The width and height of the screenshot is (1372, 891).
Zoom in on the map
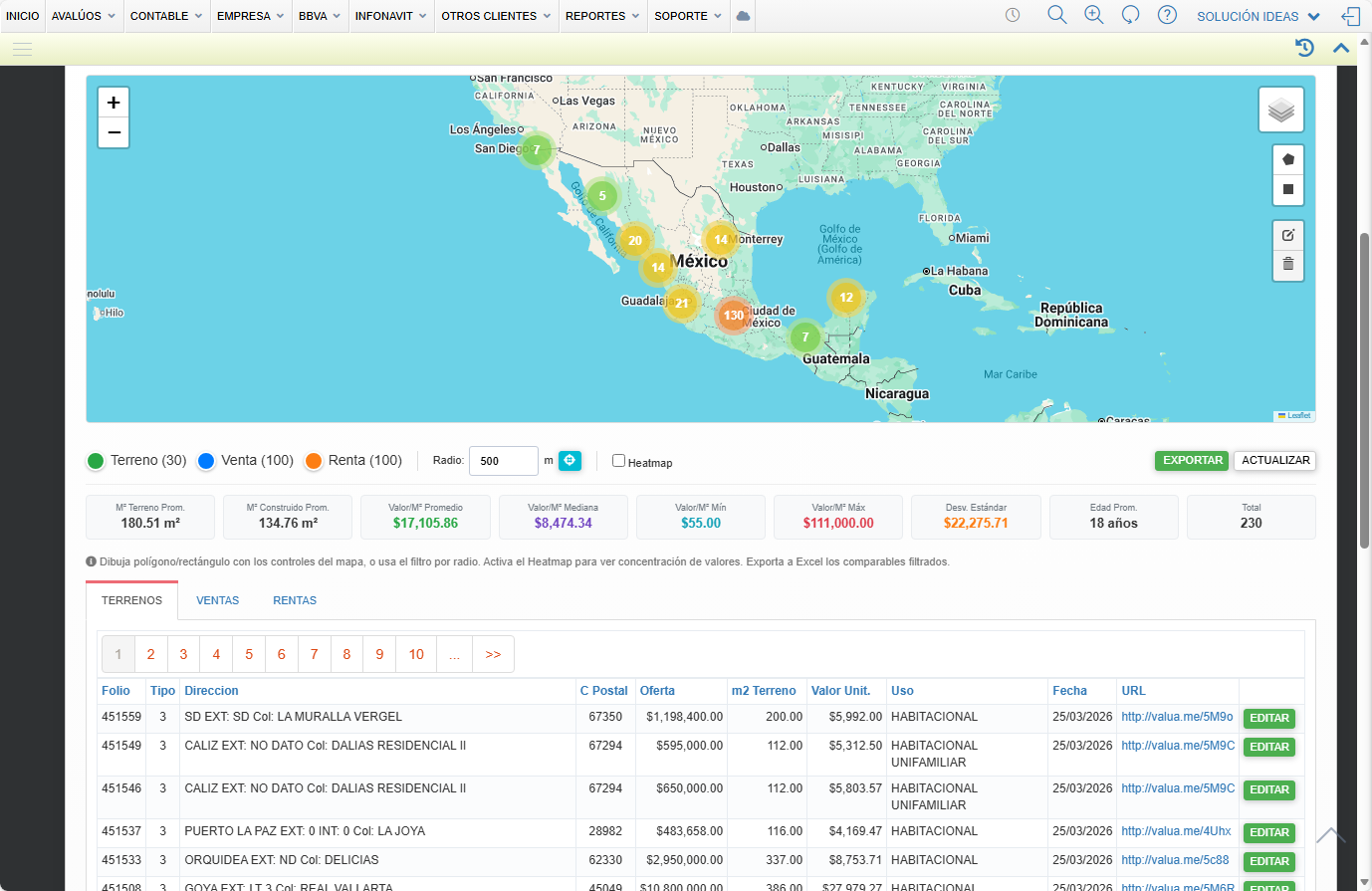click(114, 103)
